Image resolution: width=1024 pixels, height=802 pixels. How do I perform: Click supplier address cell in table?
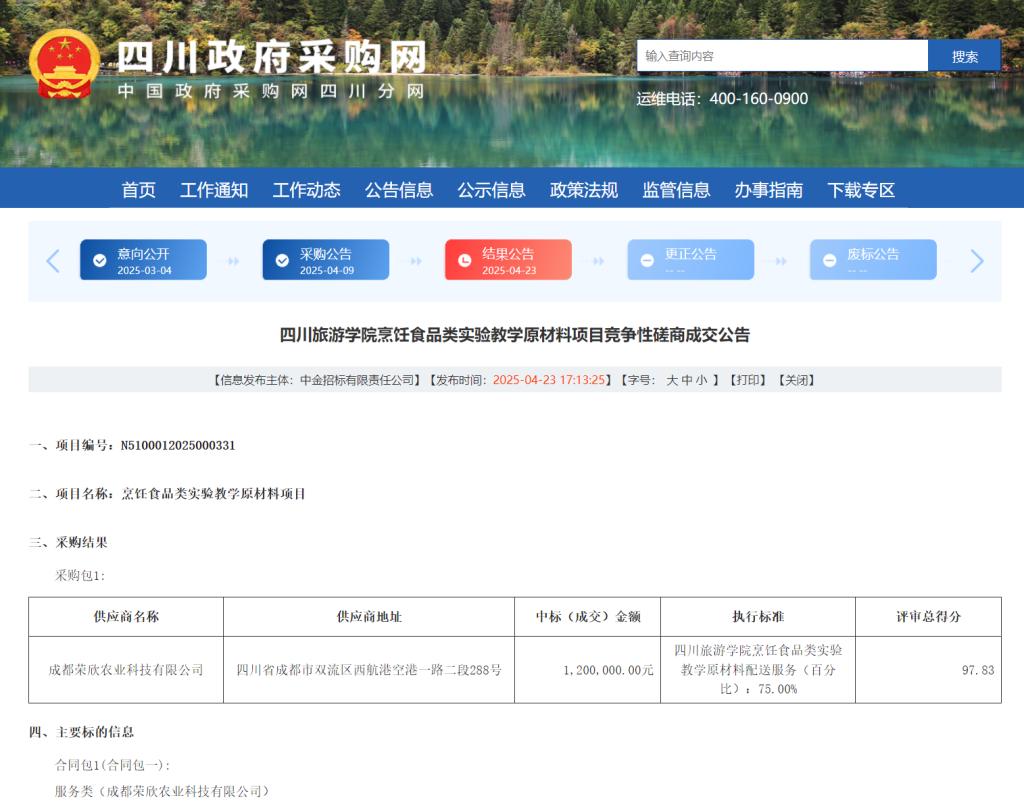[369, 670]
